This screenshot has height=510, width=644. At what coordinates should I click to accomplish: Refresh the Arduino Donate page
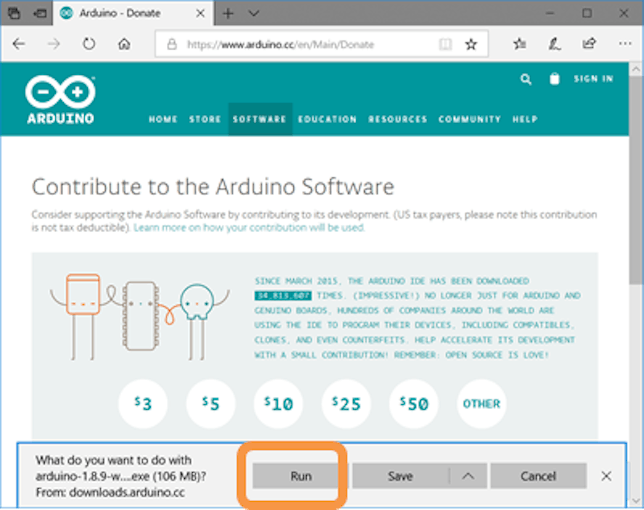click(89, 44)
